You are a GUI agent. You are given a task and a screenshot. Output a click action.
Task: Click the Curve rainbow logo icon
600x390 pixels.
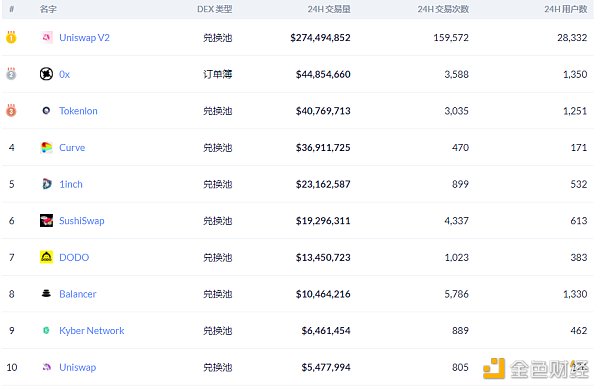click(46, 147)
